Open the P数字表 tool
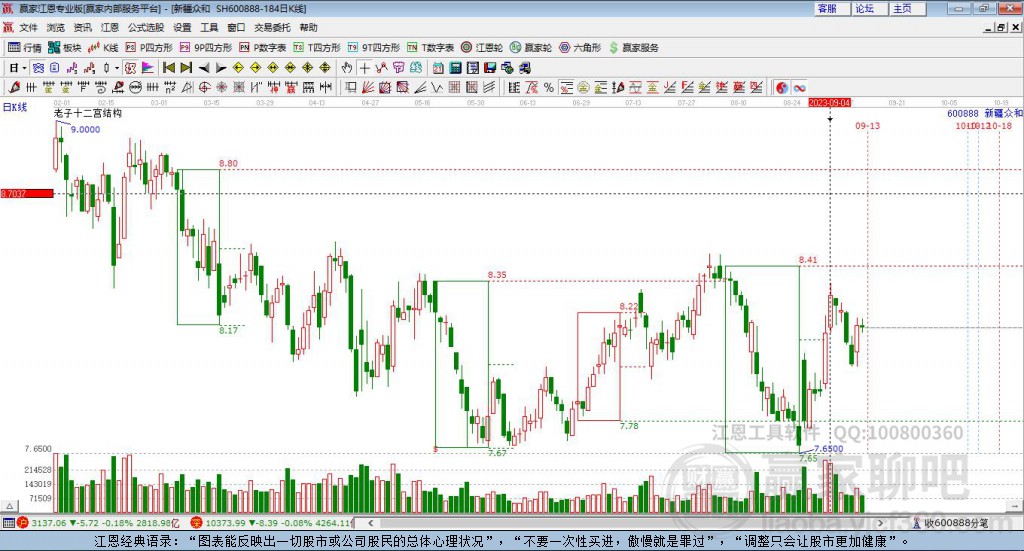1024x551 pixels. click(263, 48)
